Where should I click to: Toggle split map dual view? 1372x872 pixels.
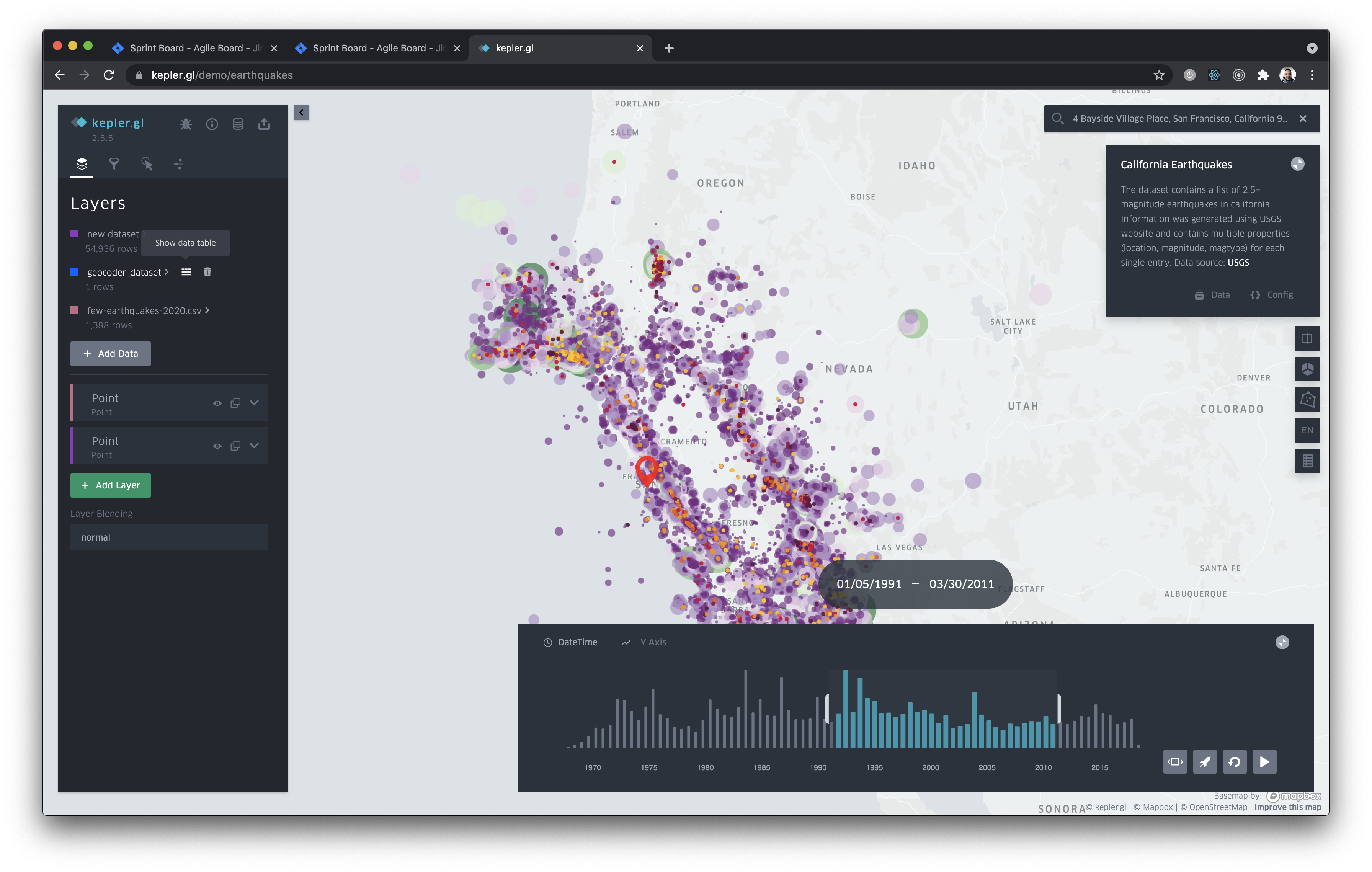[x=1307, y=338]
